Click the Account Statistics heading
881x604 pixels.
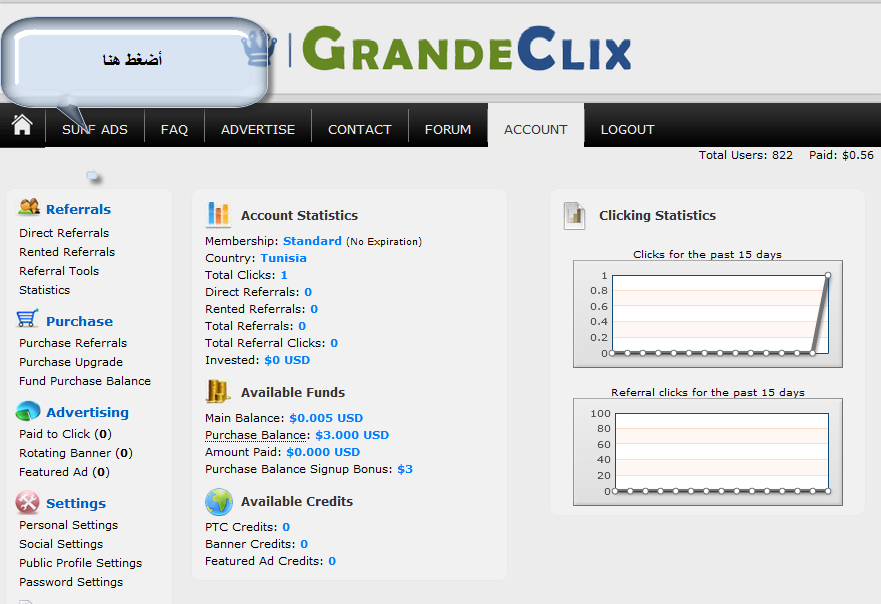(299, 215)
